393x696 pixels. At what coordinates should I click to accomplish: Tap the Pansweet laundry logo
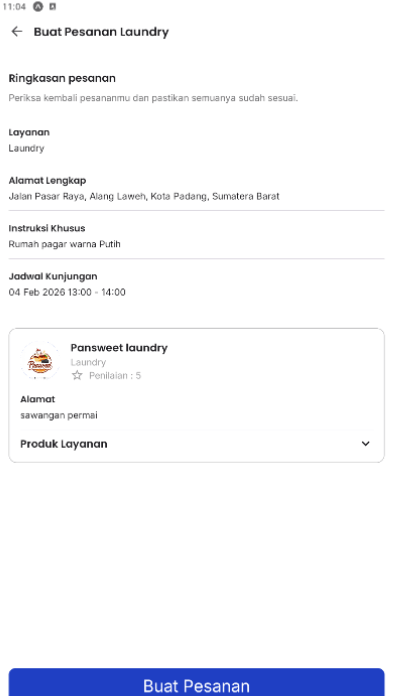click(x=40, y=360)
